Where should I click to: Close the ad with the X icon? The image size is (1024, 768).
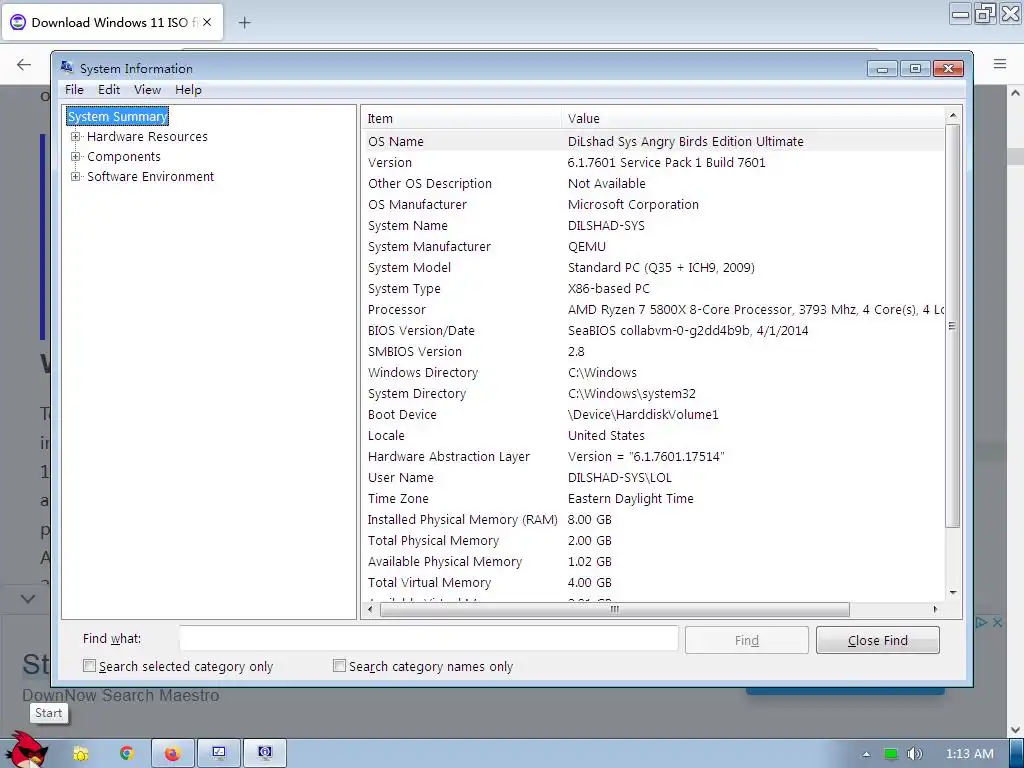(998, 623)
